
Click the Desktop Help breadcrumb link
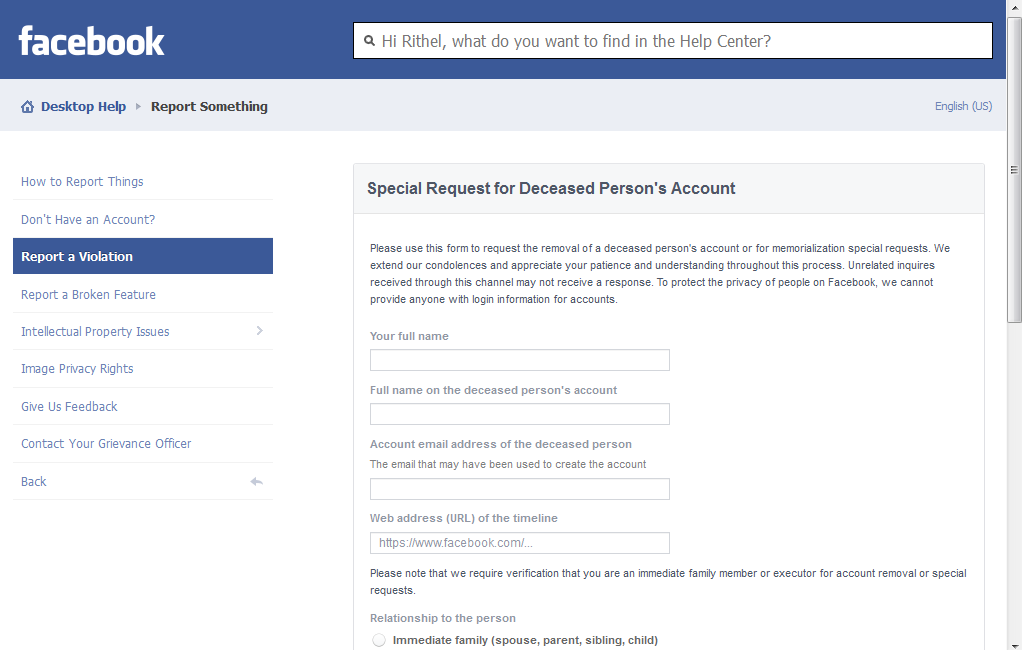click(83, 106)
